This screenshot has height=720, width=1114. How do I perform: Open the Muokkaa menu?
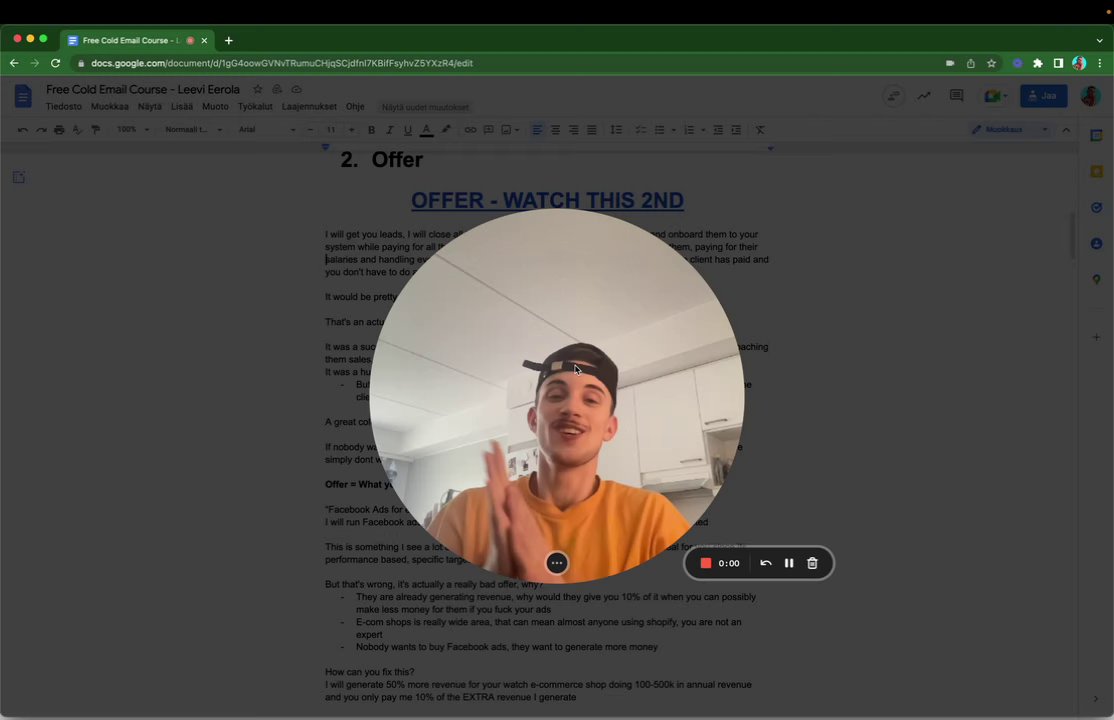[x=109, y=107]
